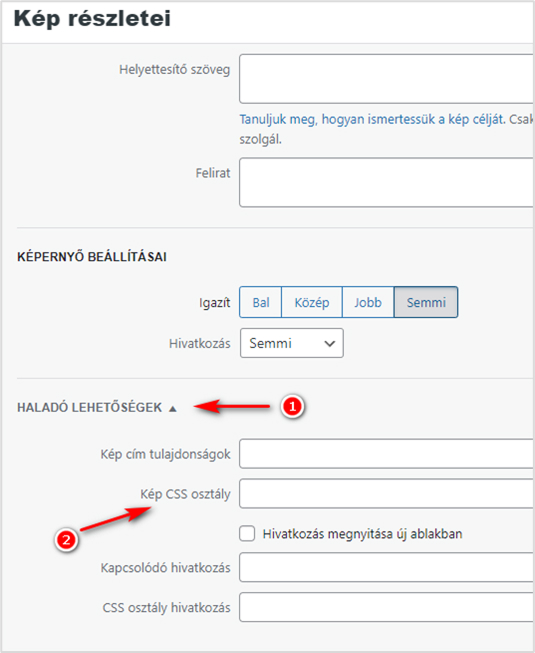Select Közép alignment button
The width and height of the screenshot is (535, 653).
(312, 302)
